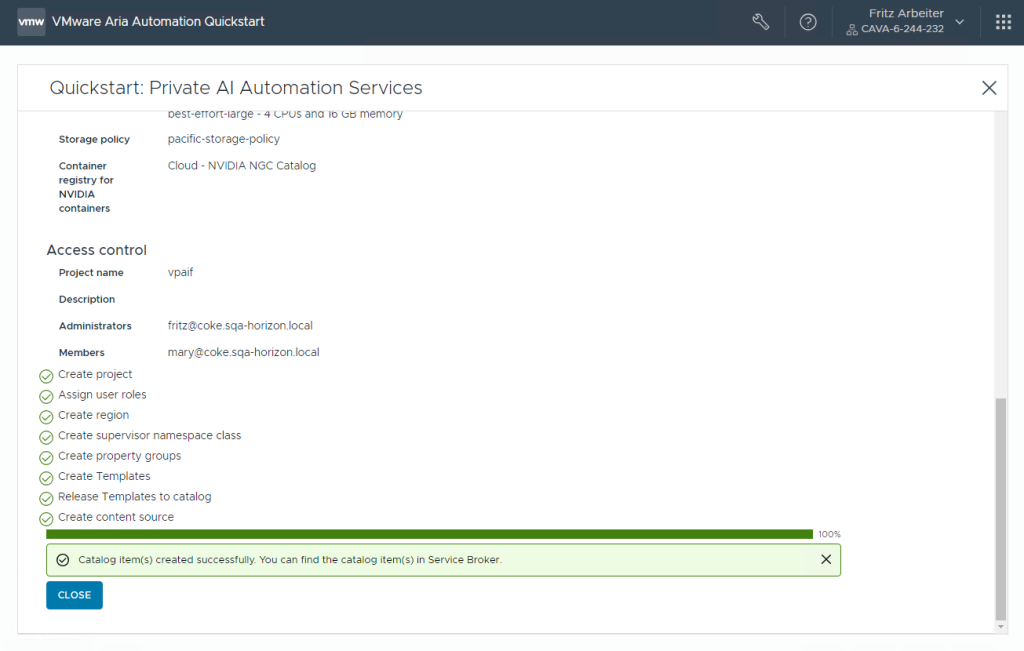Click the 'Administrators' label
Viewport: 1024px width, 651px height.
point(95,326)
